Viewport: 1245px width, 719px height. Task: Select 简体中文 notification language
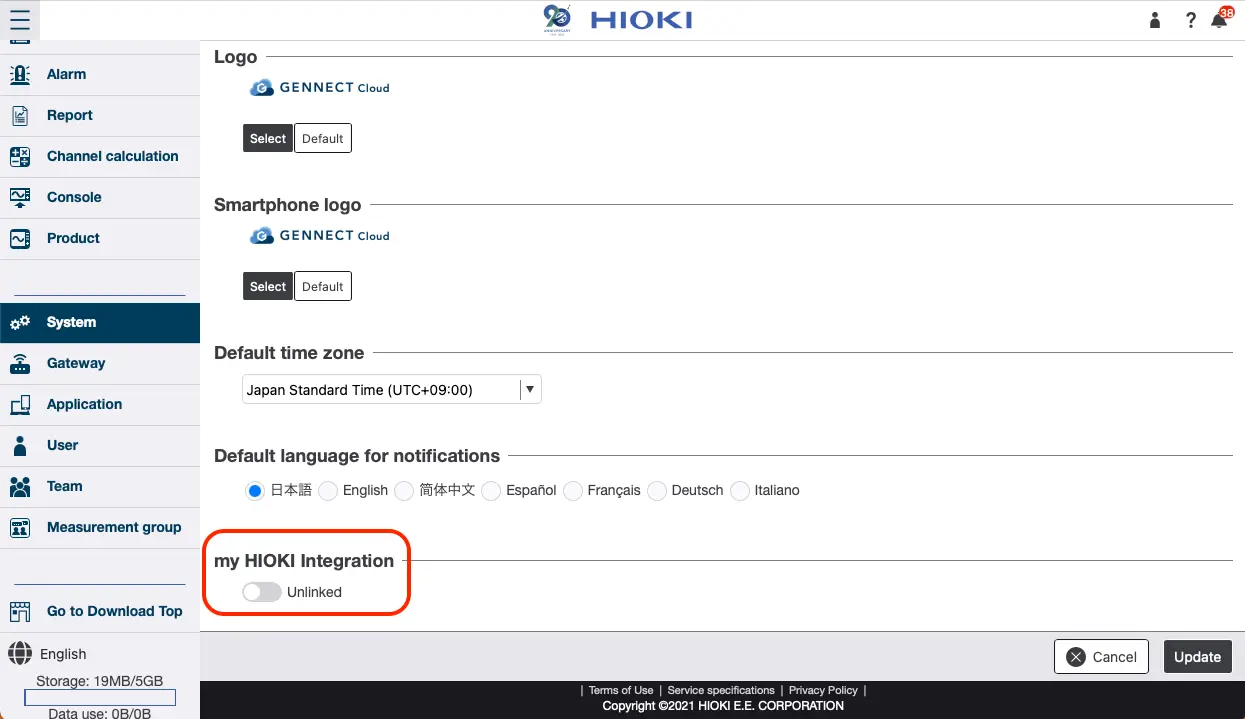404,490
